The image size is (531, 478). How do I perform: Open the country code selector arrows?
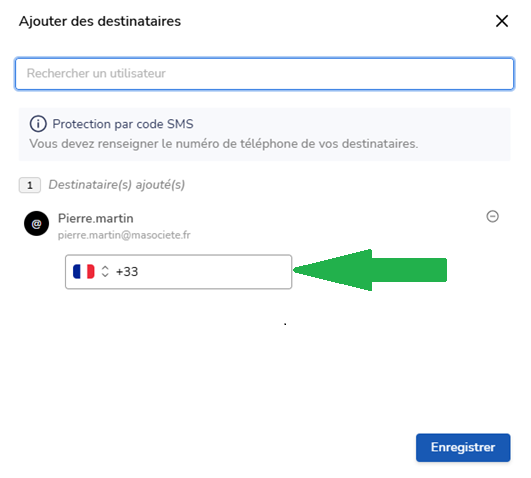[x=105, y=272]
